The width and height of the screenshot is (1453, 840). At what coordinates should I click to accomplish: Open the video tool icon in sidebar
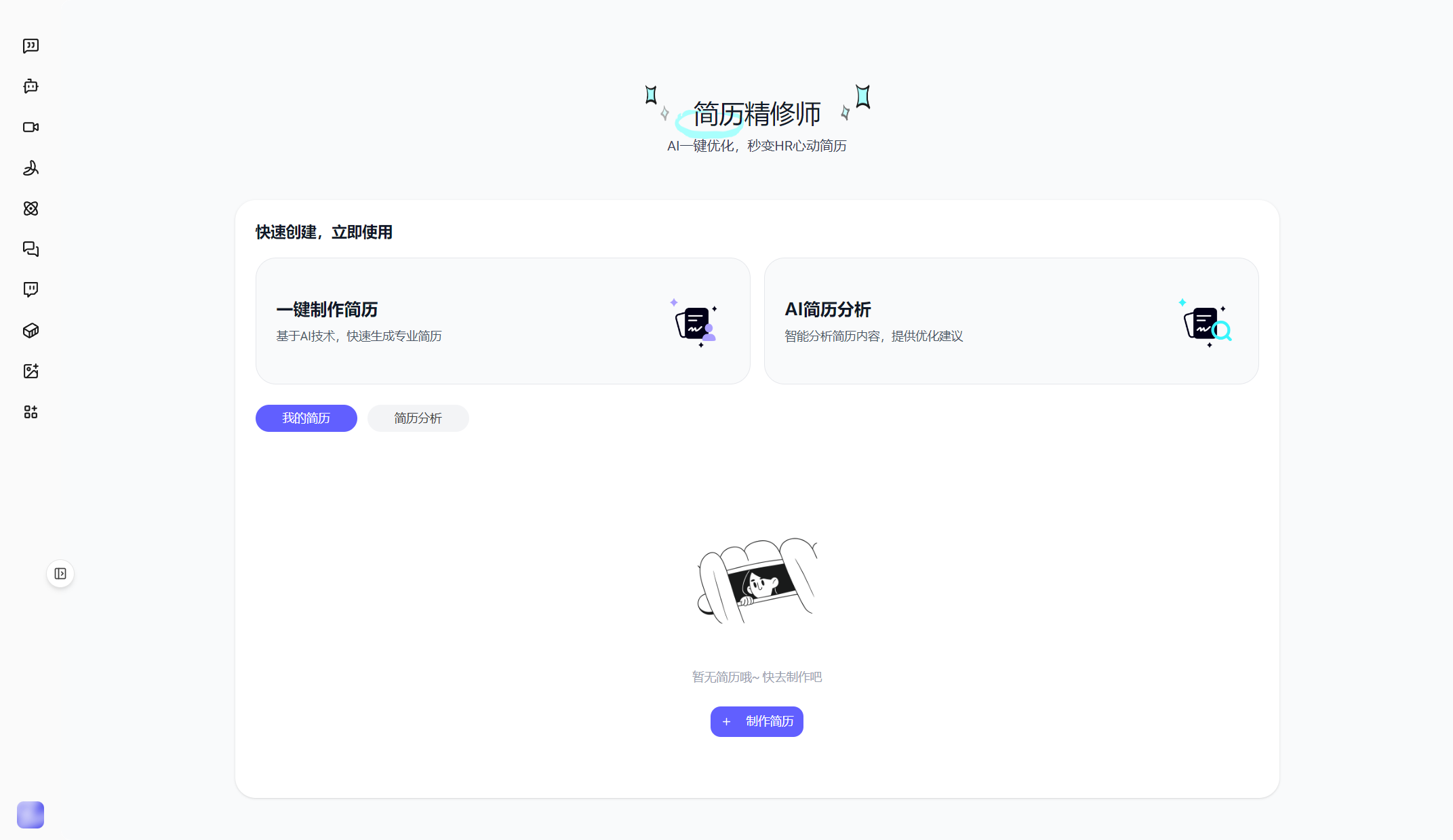30,127
